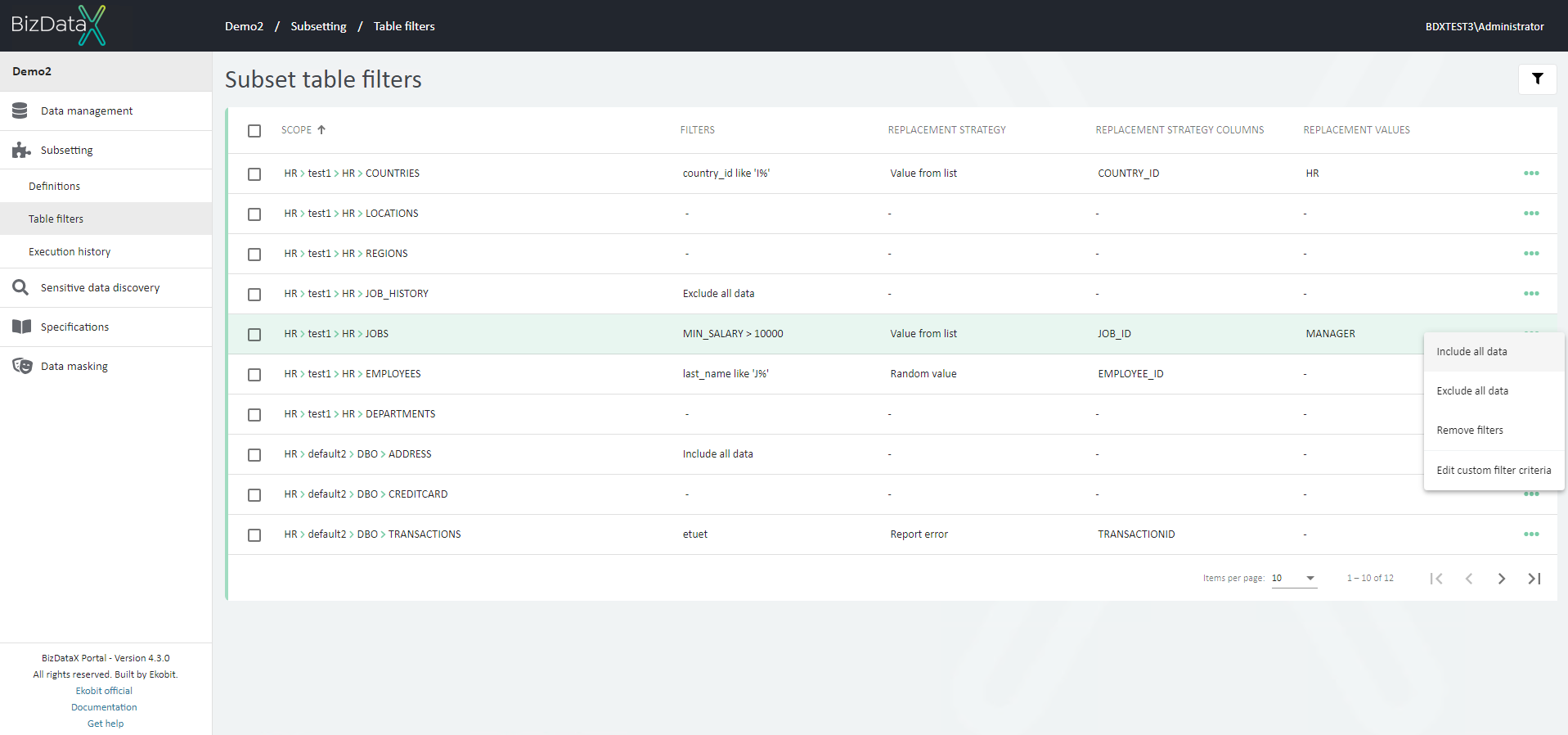Open actions menu for TRANSACTIONS row
The height and width of the screenshot is (735, 1568).
1531,534
